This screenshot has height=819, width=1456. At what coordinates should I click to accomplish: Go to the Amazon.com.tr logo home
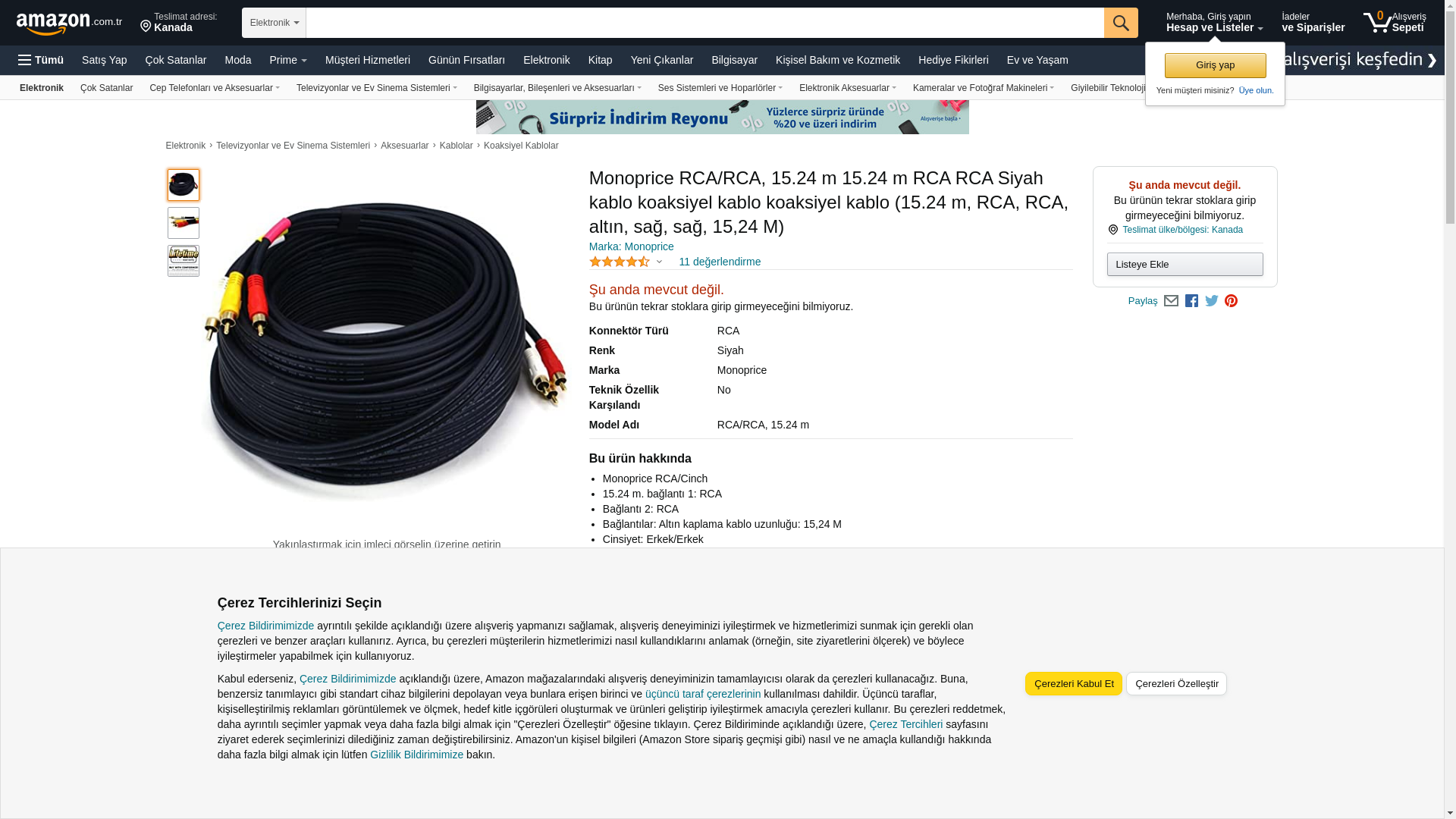point(69,23)
